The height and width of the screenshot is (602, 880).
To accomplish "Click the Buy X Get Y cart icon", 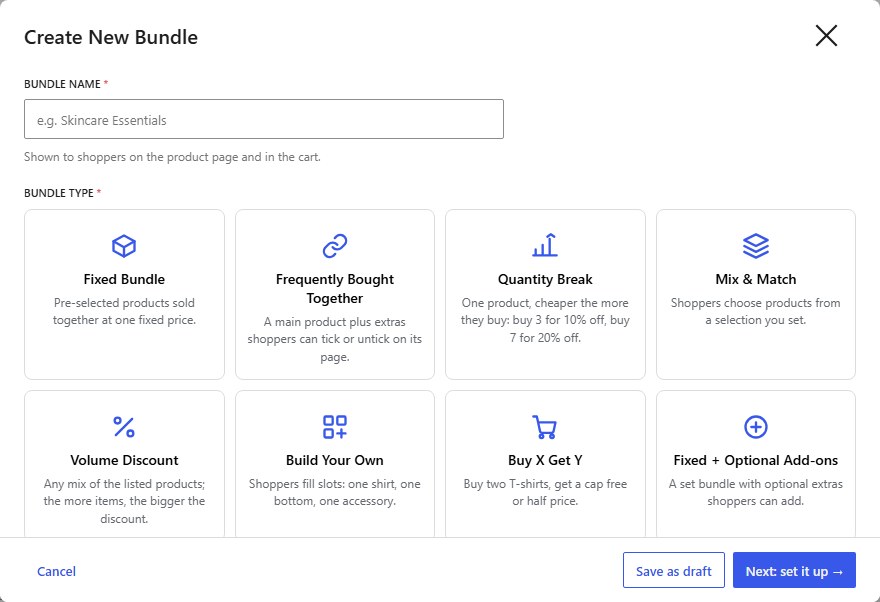I will pyautogui.click(x=544, y=427).
